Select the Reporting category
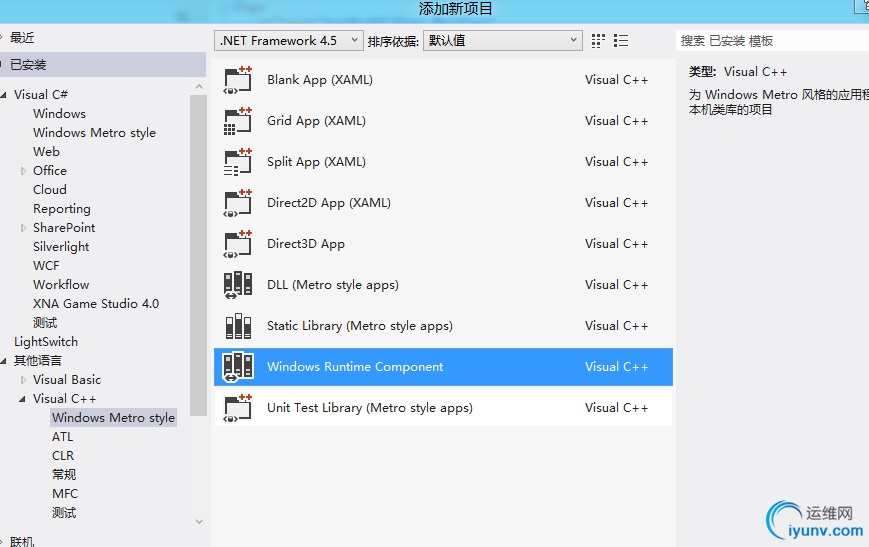Image resolution: width=869 pixels, height=547 pixels. (62, 209)
